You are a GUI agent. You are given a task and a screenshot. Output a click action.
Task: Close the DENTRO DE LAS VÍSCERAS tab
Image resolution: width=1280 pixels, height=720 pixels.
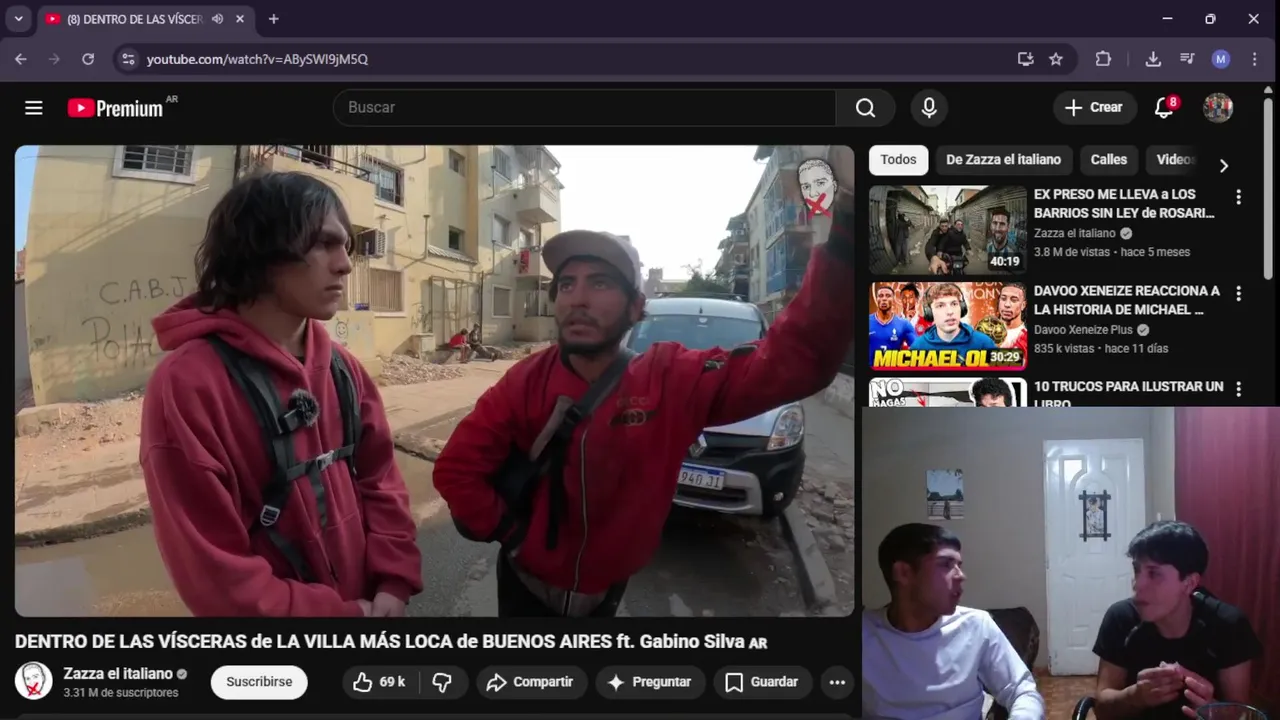click(240, 19)
